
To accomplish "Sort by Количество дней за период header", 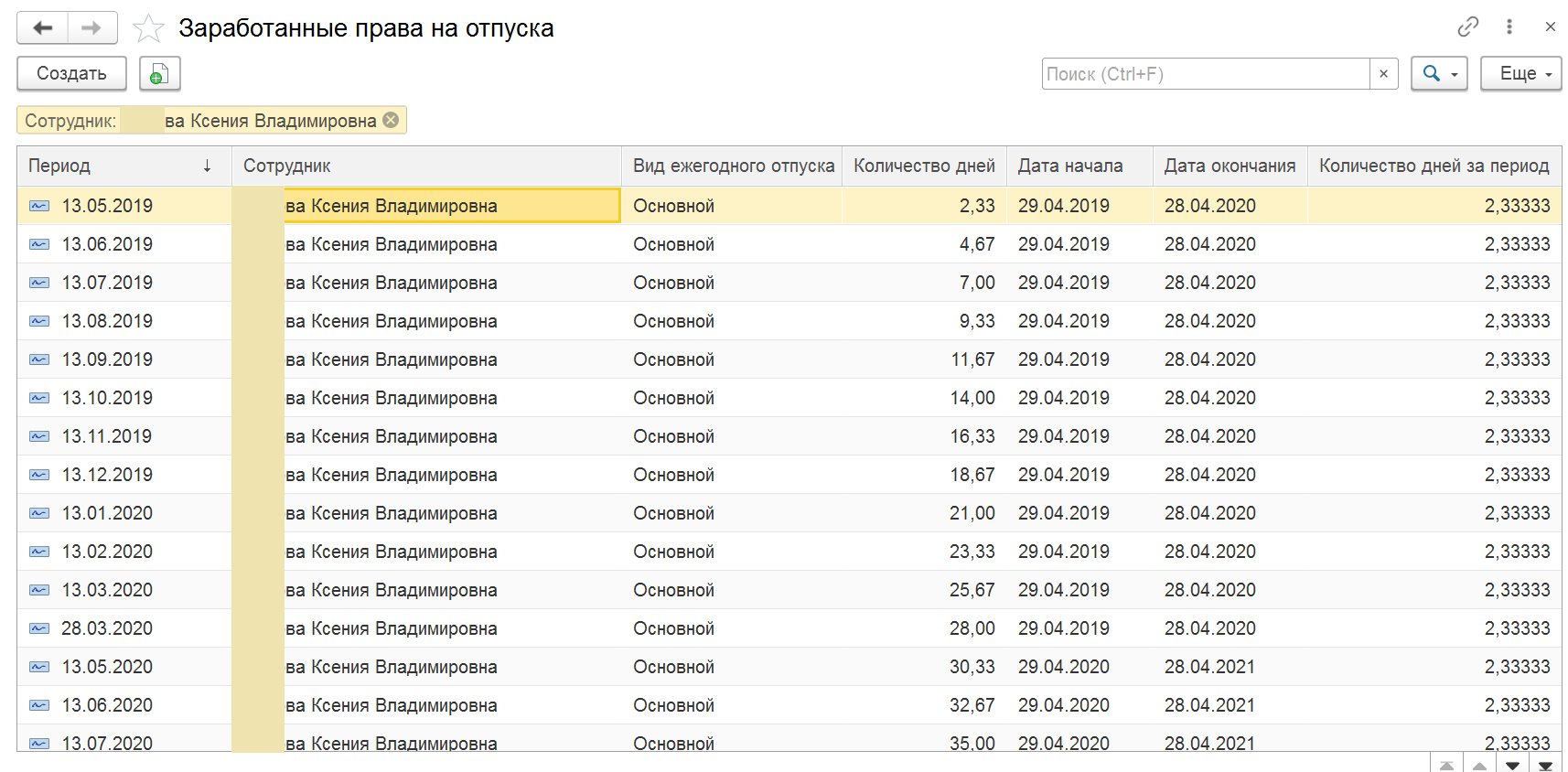I will pos(1434,166).
